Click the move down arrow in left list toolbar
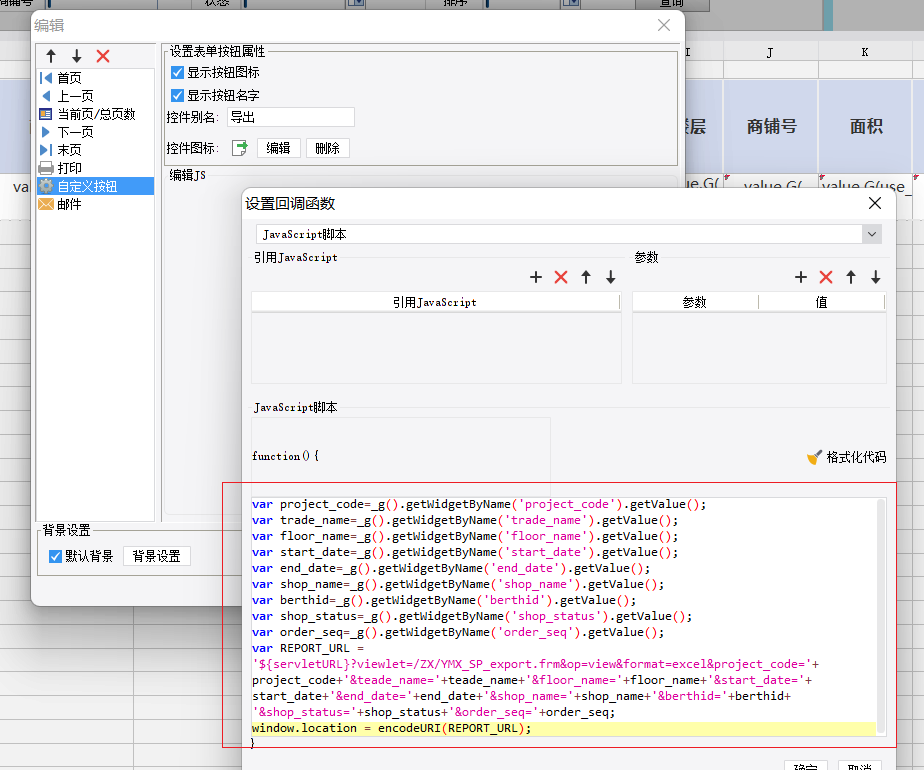This screenshot has height=770, width=924. 76,57
